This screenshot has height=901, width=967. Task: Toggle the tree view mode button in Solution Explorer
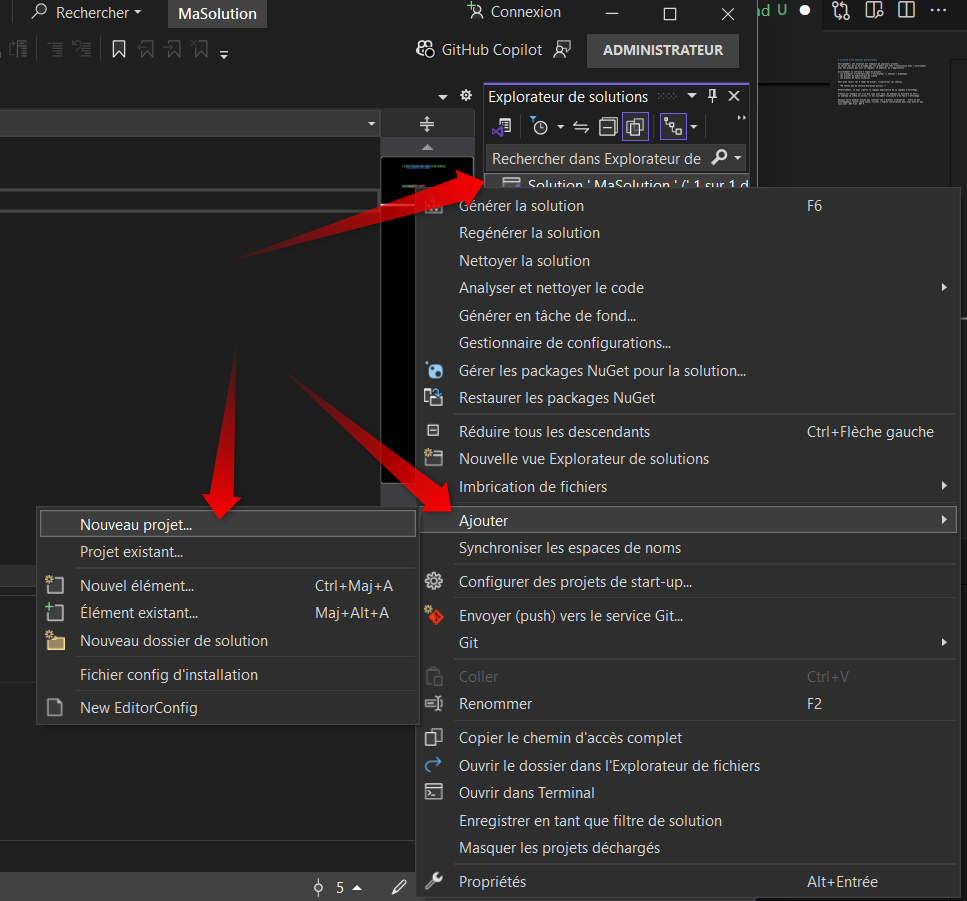673,127
